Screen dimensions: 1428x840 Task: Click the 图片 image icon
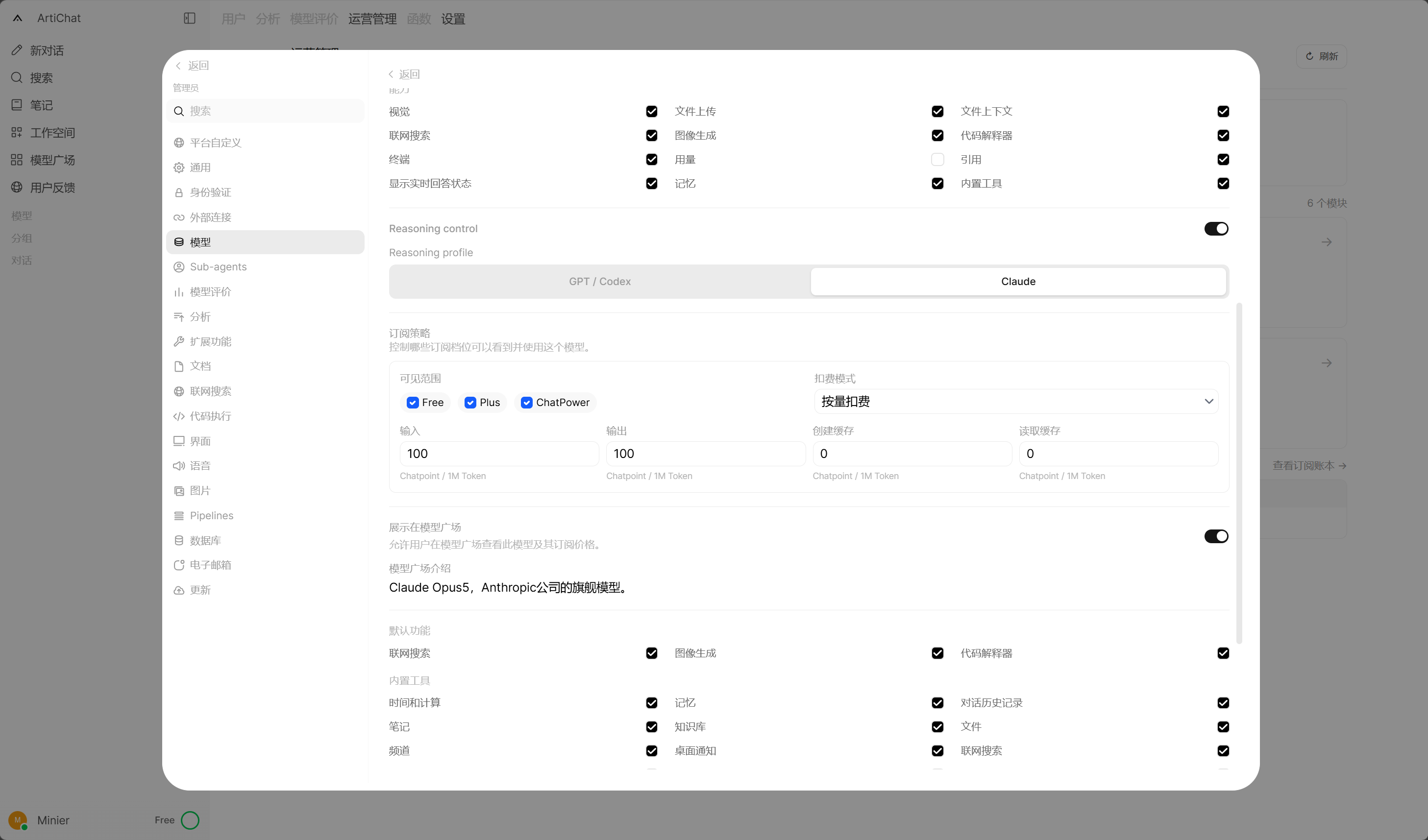pyautogui.click(x=179, y=490)
